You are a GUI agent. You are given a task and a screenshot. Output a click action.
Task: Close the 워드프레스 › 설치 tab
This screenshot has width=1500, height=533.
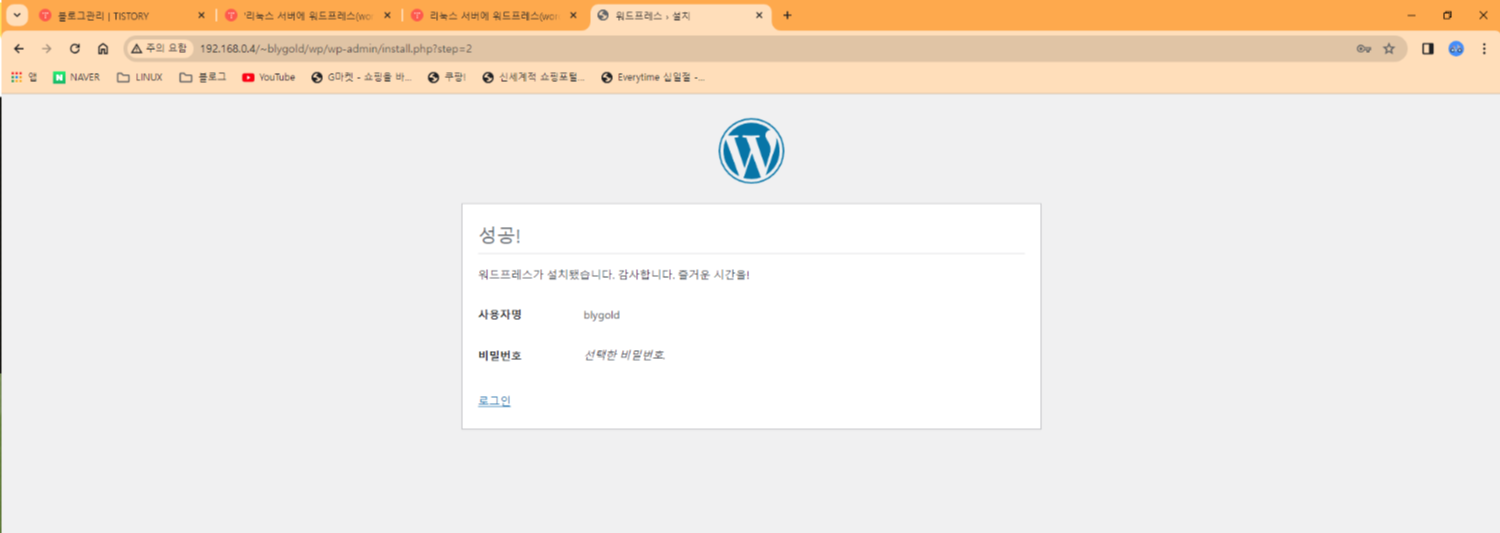(760, 16)
